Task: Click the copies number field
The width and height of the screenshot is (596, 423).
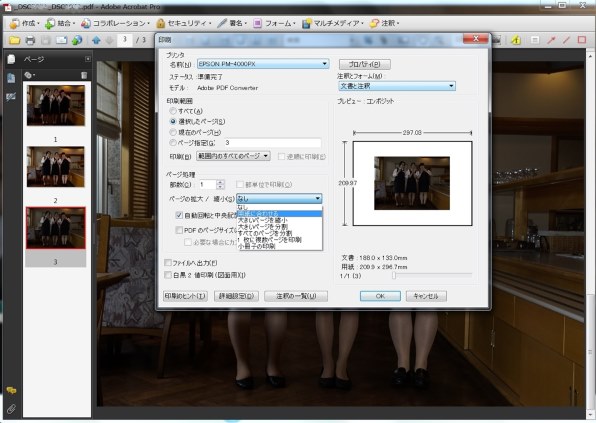Action: pos(208,185)
